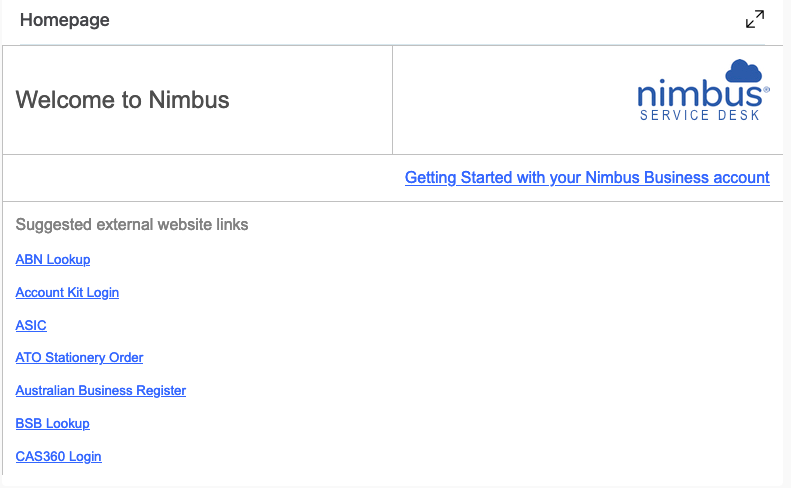The height and width of the screenshot is (488, 791).
Task: Click the blue 'nimbus' wordmark
Action: coord(698,95)
